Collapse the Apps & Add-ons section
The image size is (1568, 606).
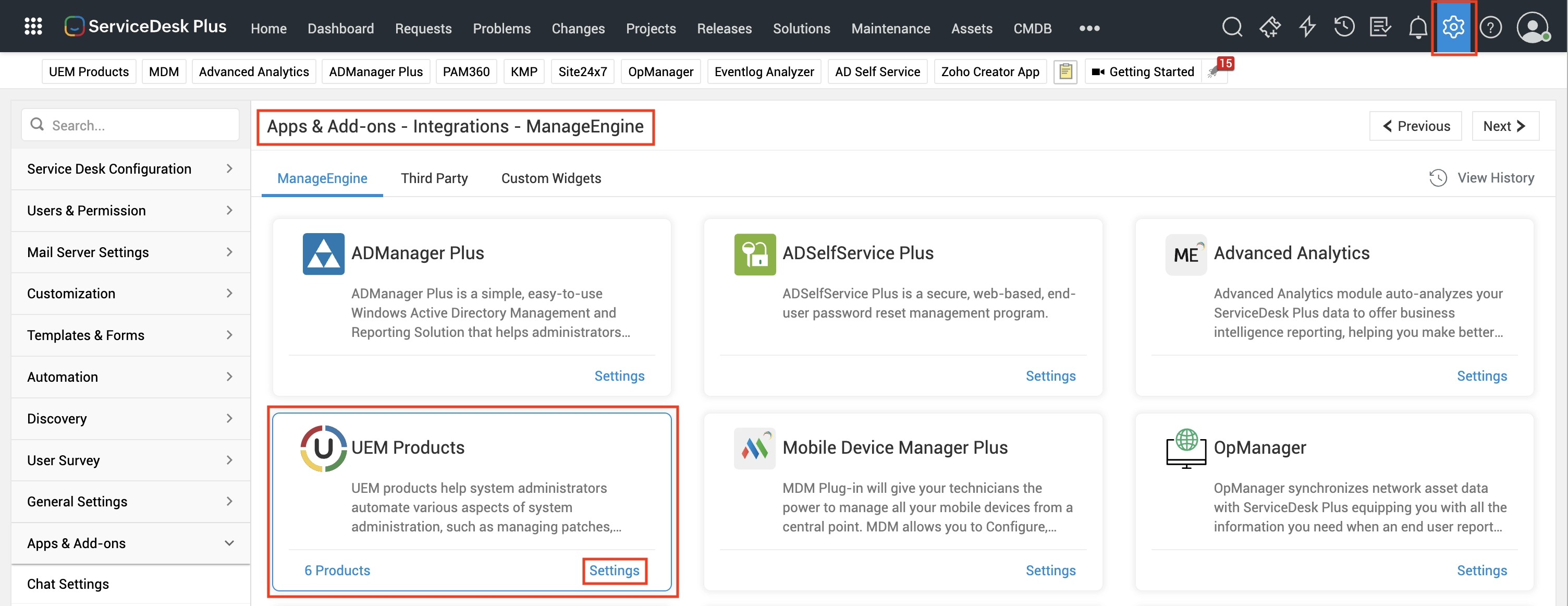131,543
